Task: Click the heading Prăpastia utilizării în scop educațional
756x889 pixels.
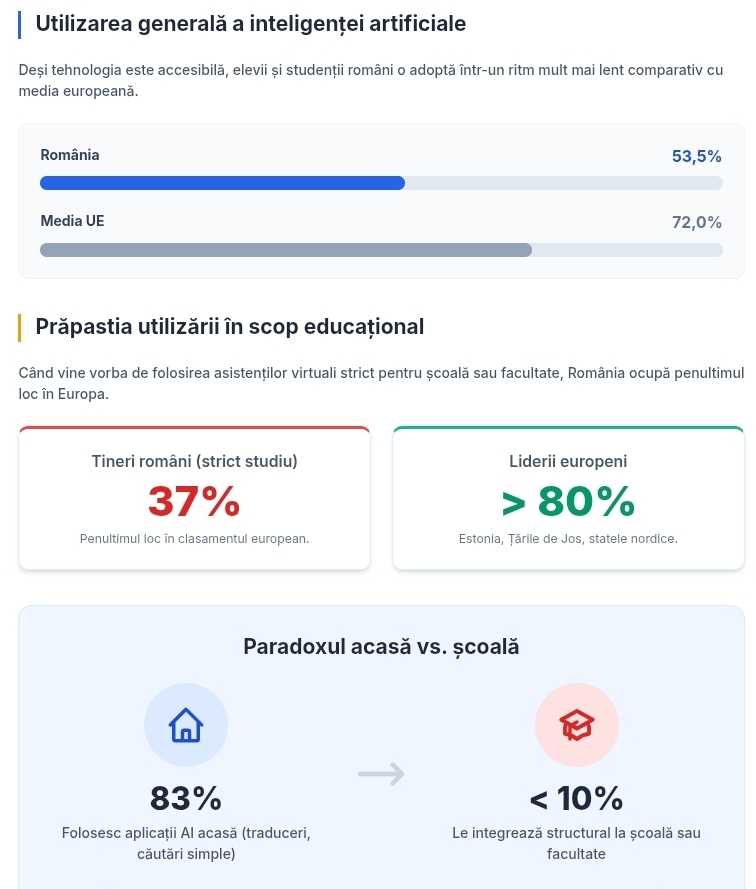Action: pyautogui.click(x=230, y=327)
